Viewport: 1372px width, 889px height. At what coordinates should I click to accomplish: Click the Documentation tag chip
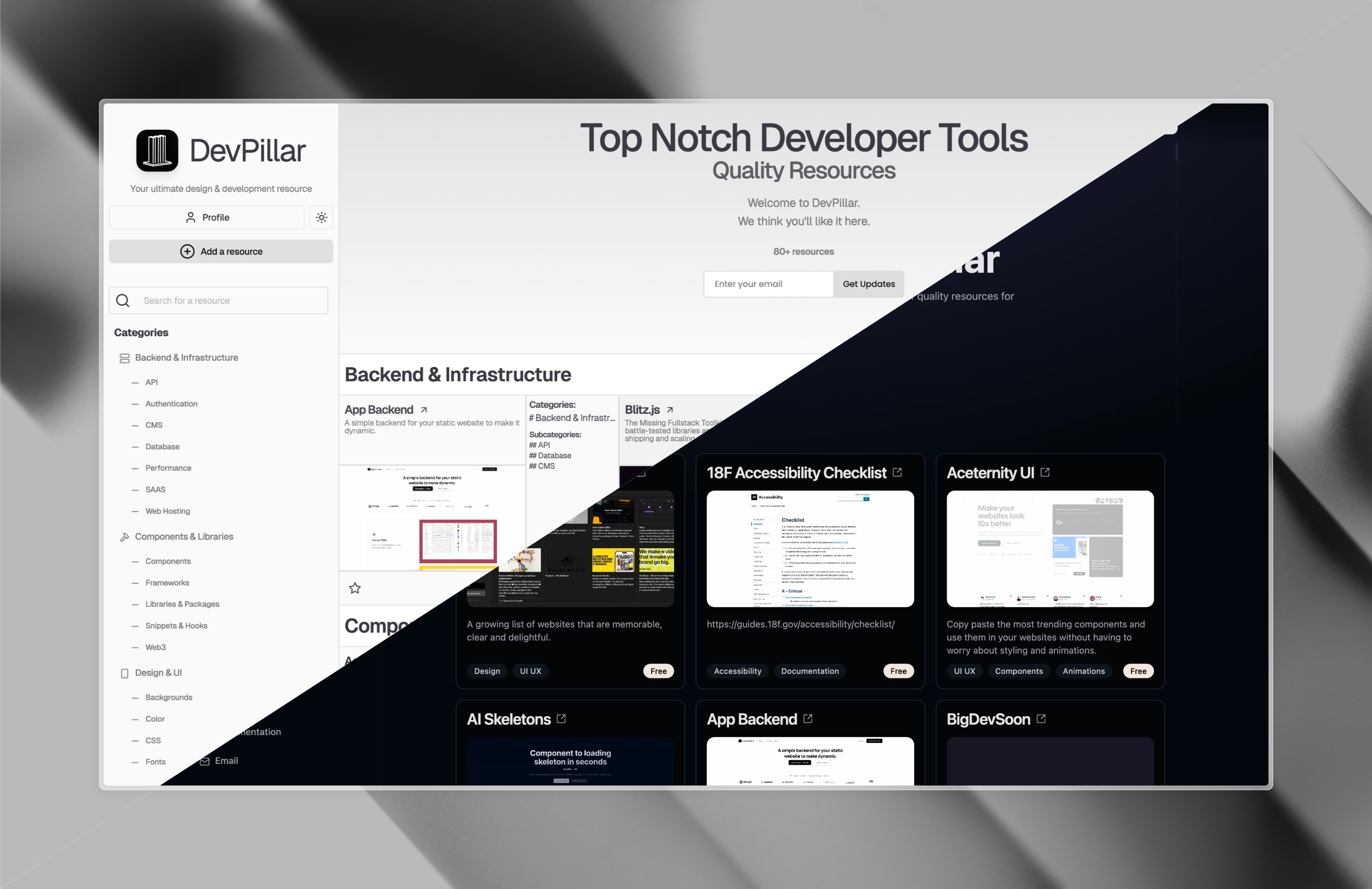(810, 671)
